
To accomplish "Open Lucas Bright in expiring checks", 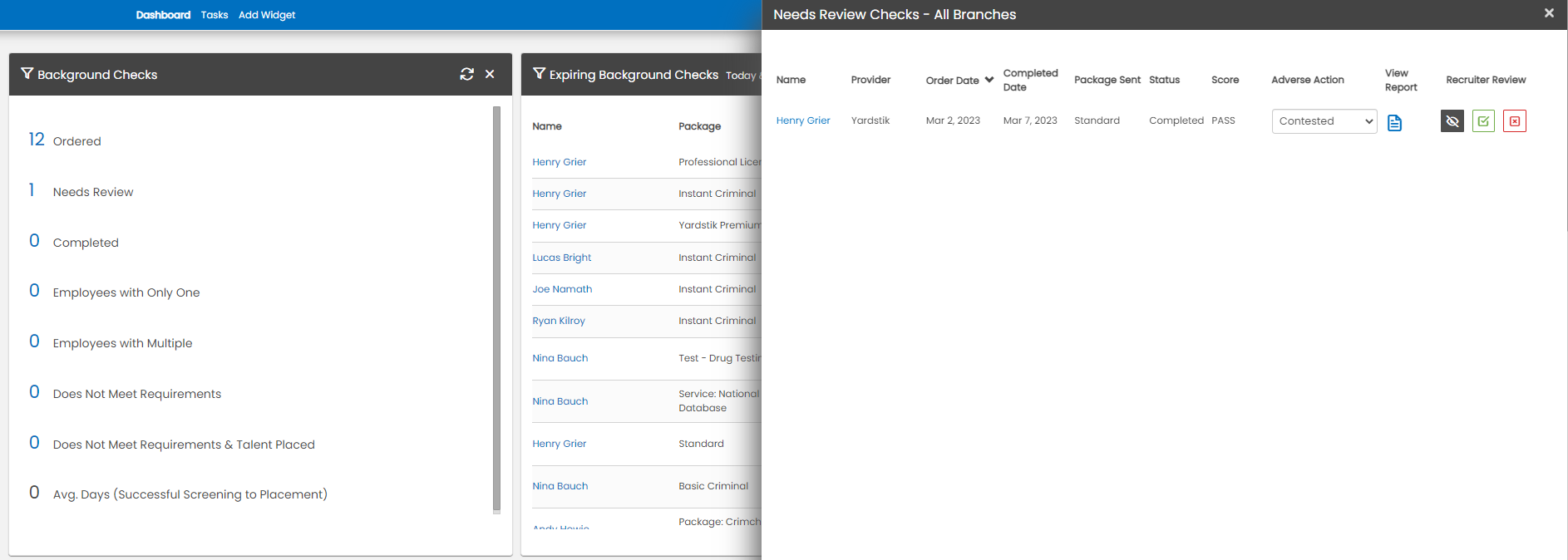I will (x=562, y=258).
